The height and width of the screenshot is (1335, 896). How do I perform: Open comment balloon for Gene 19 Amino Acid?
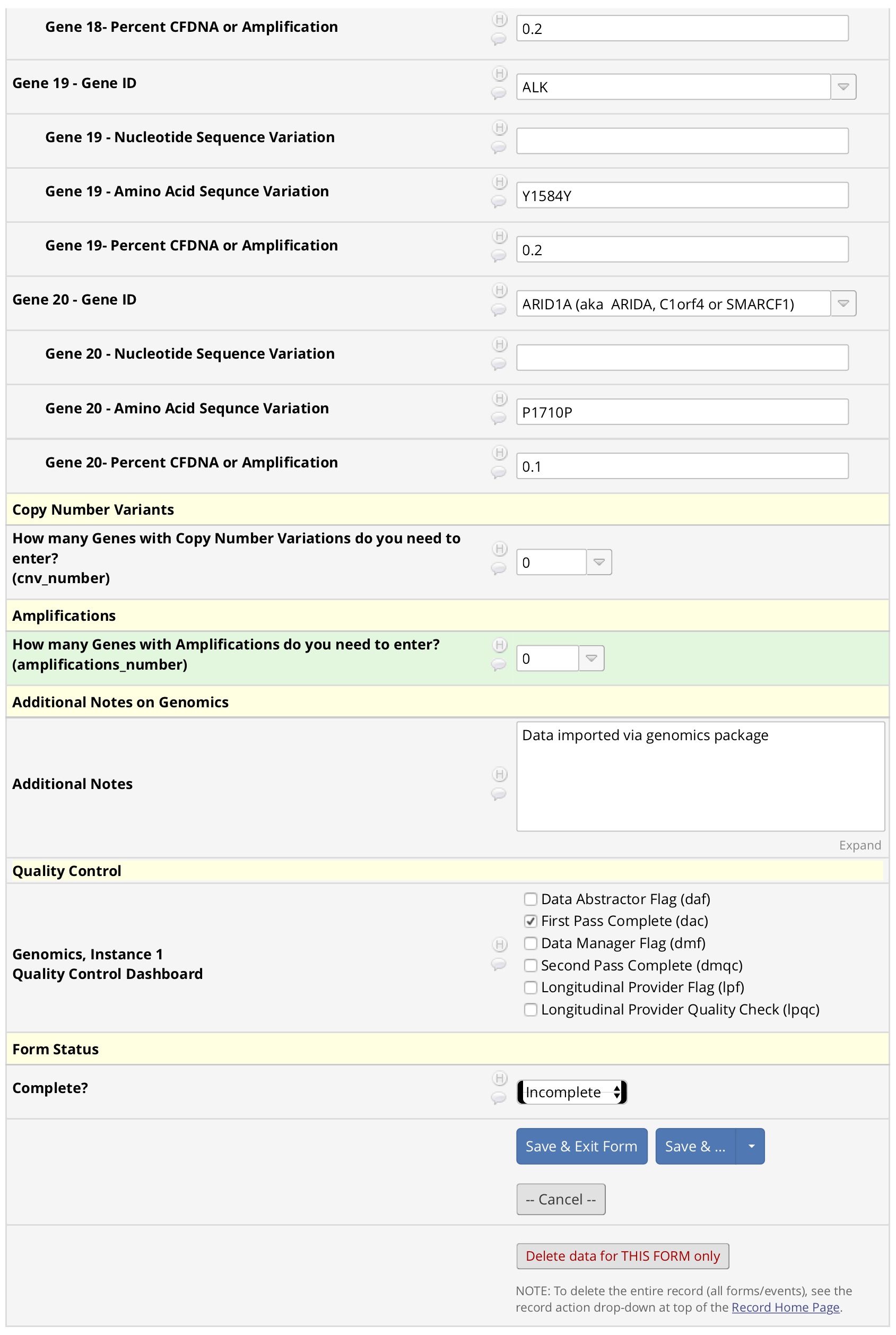point(498,201)
